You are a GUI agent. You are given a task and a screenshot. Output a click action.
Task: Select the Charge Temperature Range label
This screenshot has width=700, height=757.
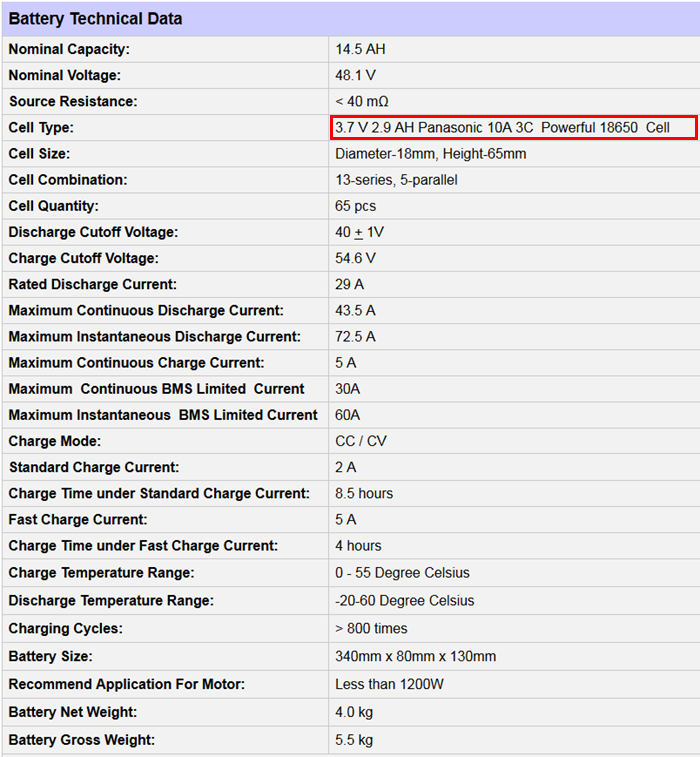[x=101, y=573]
